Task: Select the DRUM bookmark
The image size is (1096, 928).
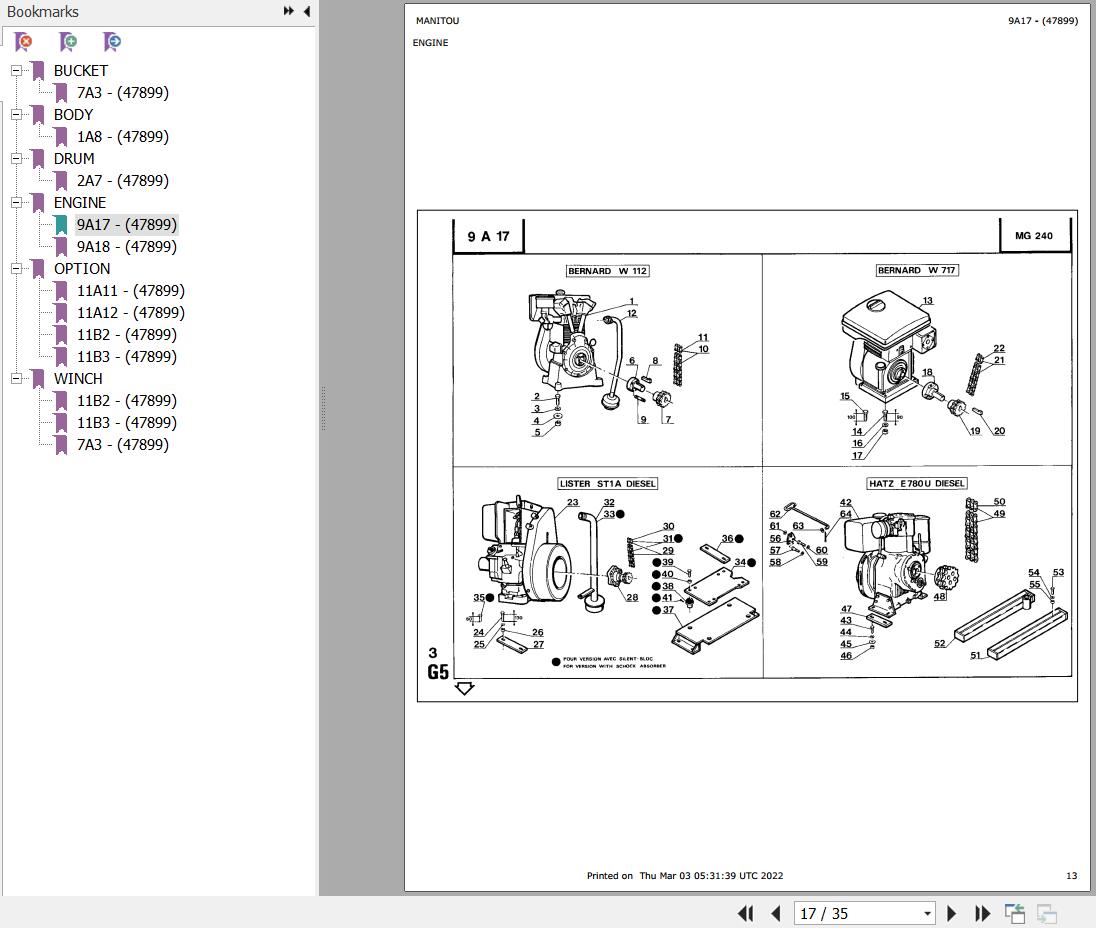Action: pos(74,159)
